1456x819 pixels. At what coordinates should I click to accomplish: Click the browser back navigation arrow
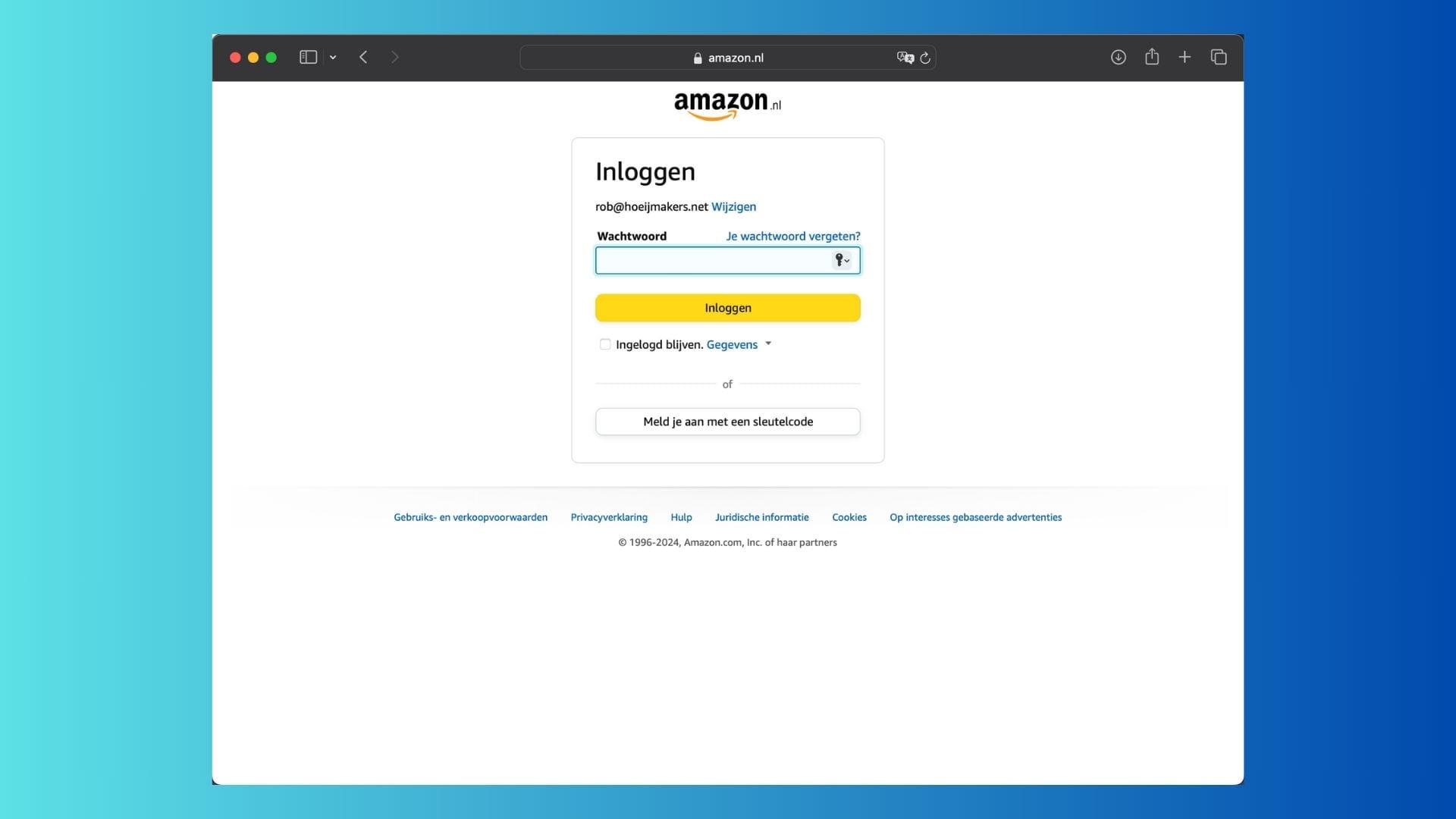click(363, 57)
